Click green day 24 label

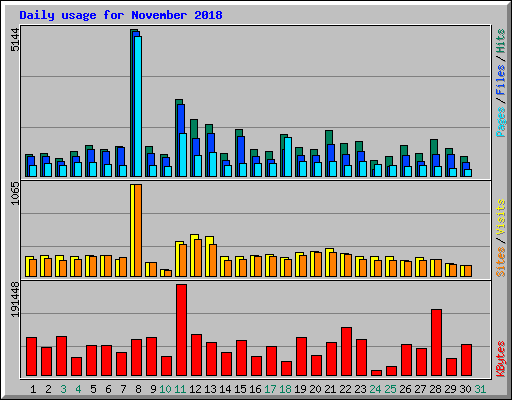[375, 389]
